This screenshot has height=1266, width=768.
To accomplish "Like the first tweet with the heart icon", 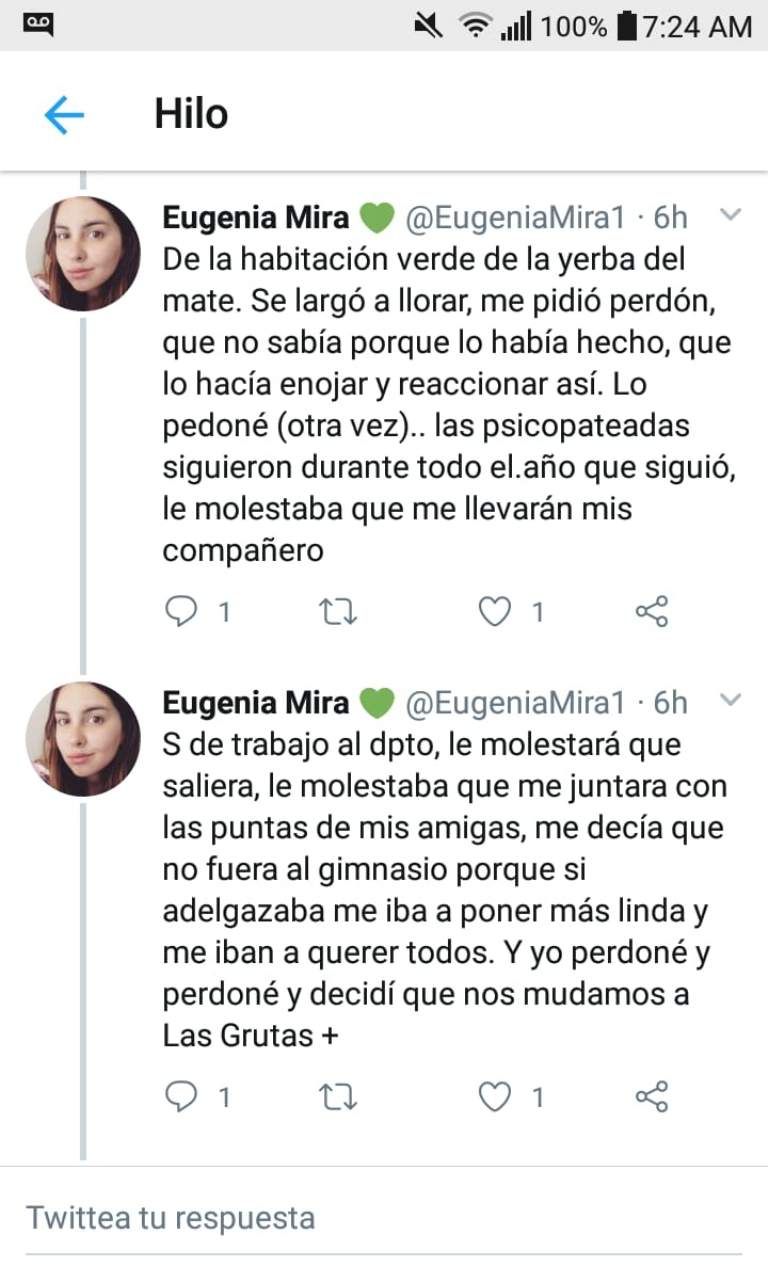I will coord(494,612).
